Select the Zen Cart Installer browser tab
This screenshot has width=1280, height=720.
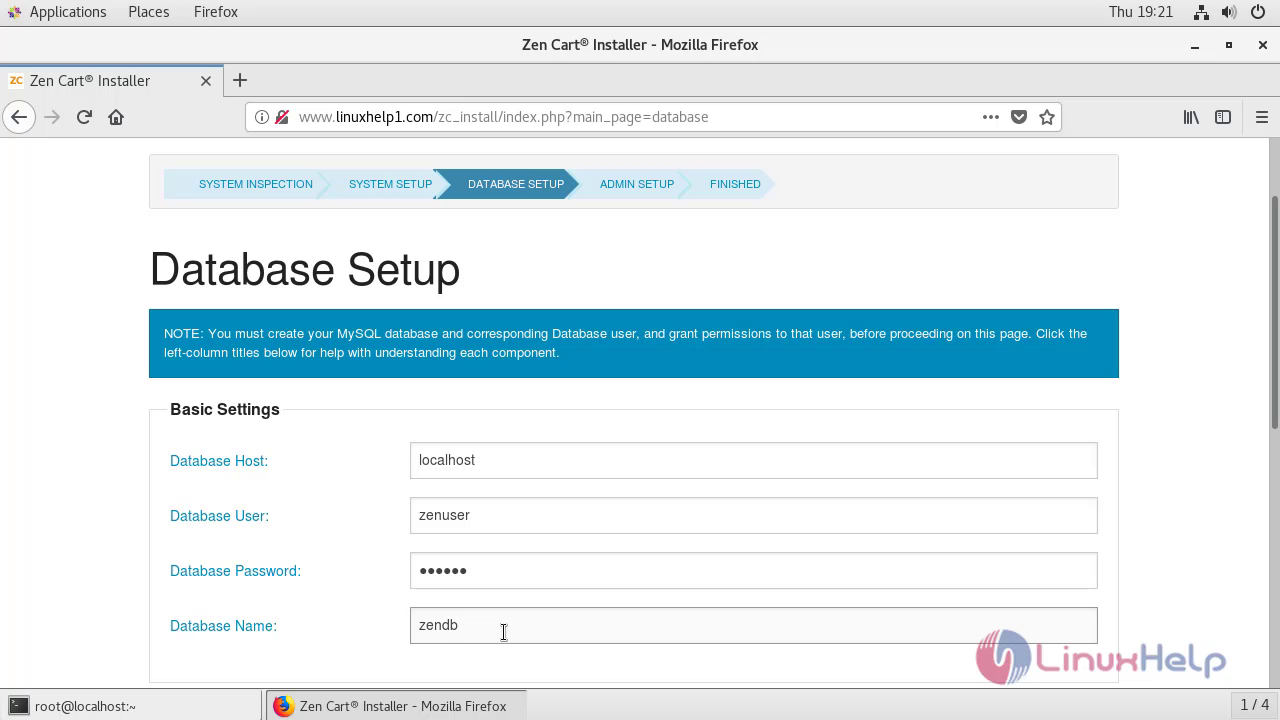tap(110, 81)
